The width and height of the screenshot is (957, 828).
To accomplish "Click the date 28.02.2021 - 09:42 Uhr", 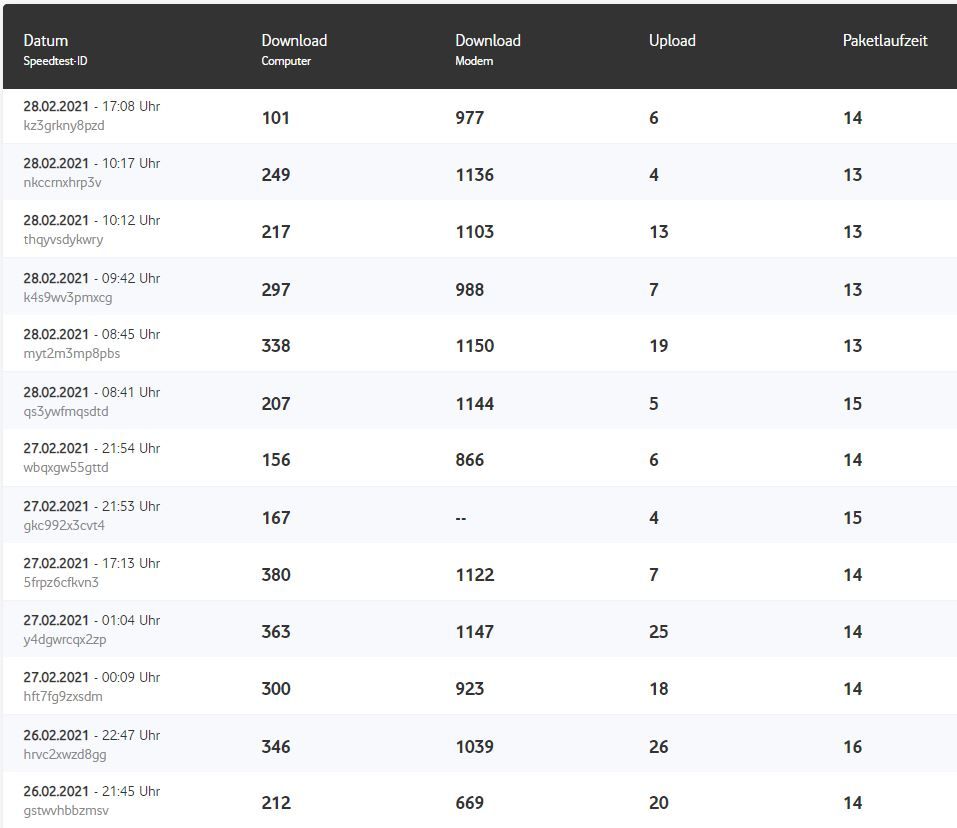I will (92, 278).
